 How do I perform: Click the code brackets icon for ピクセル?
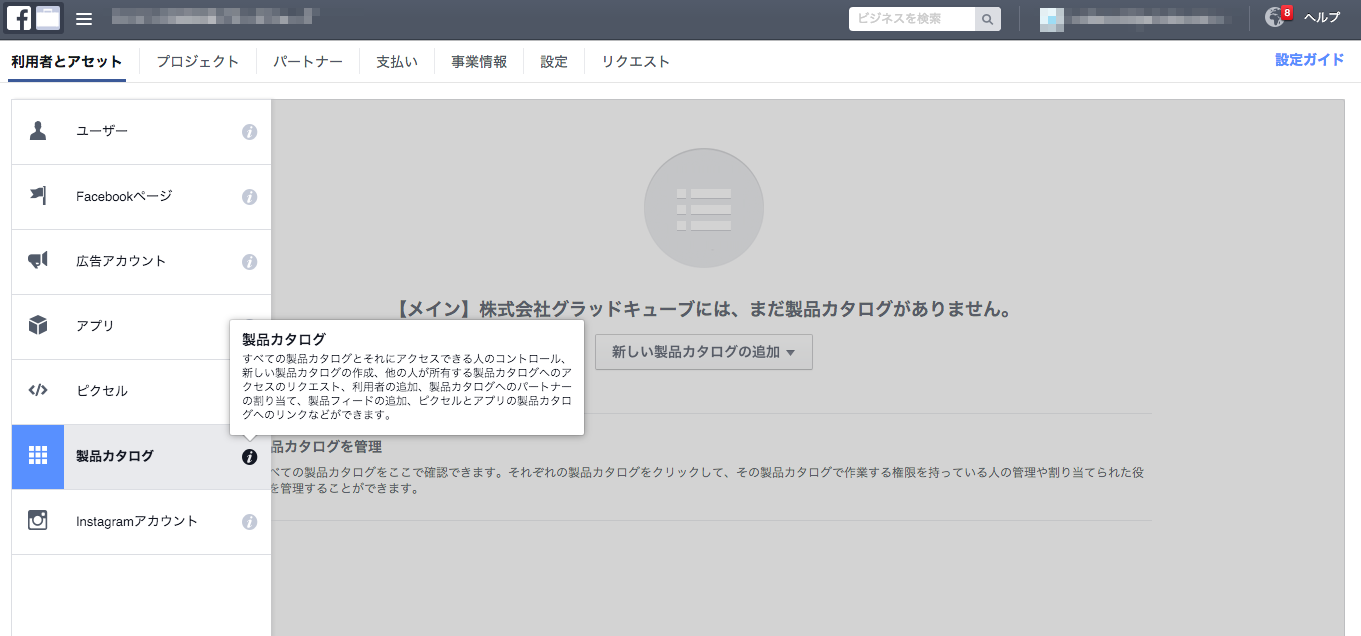click(38, 391)
